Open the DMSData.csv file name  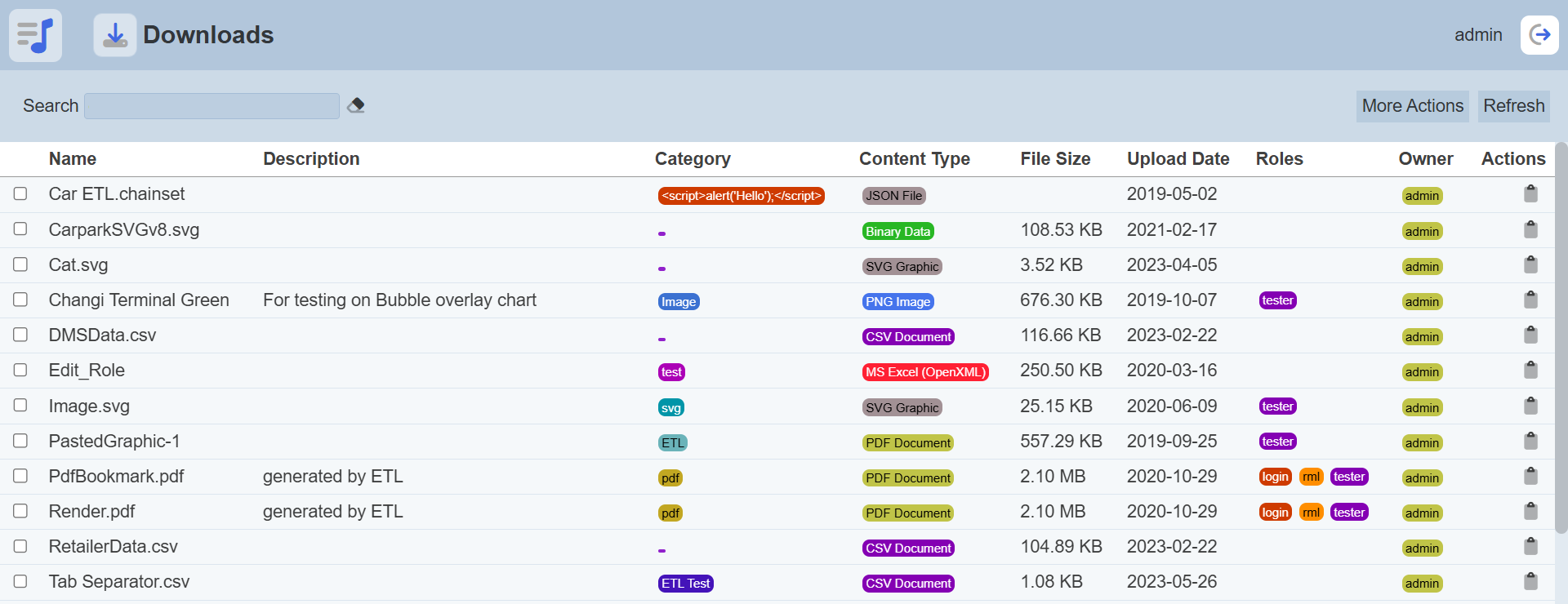[102, 335]
